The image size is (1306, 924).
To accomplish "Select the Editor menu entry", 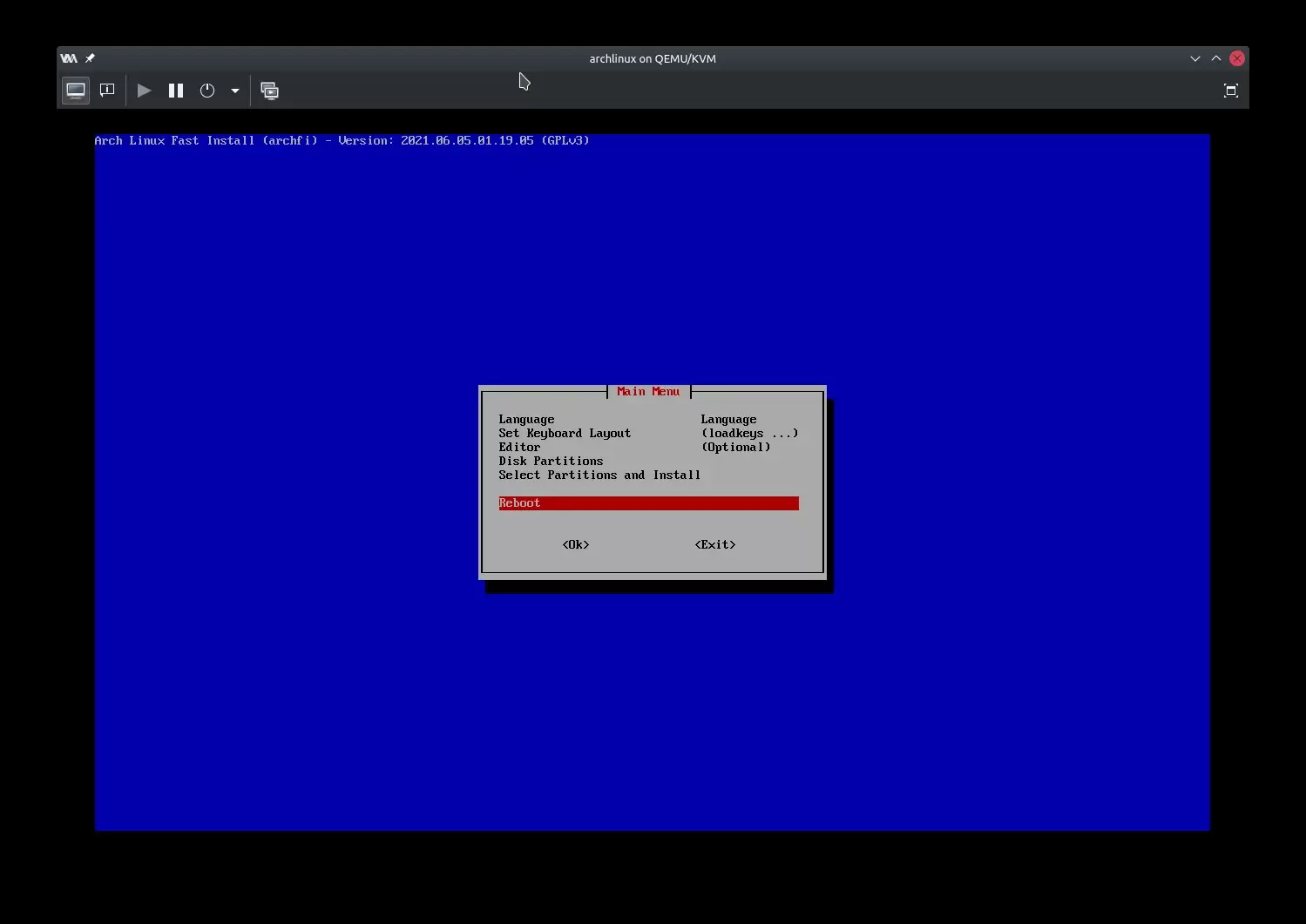I will point(519,448).
